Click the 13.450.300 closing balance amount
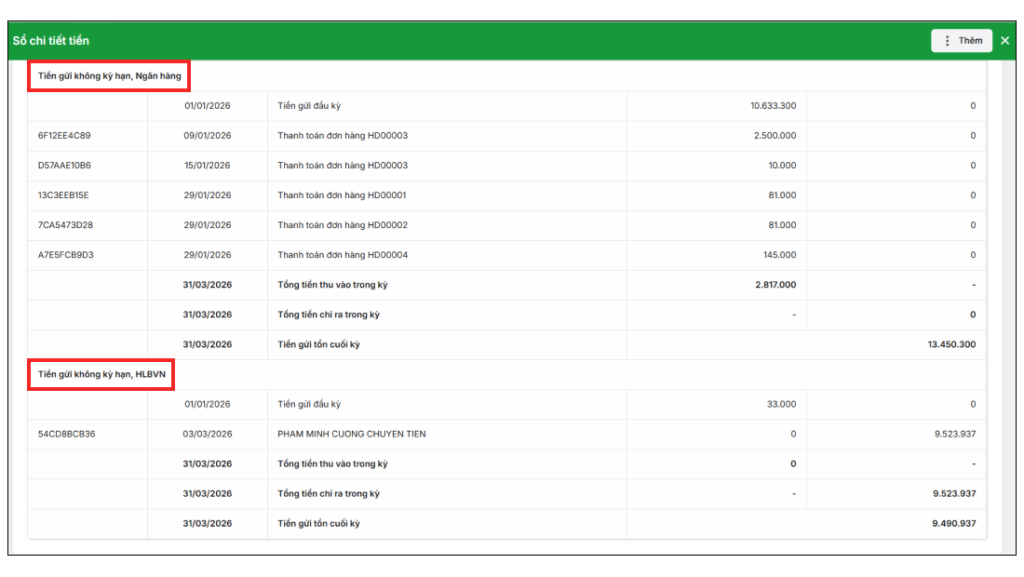 point(951,345)
